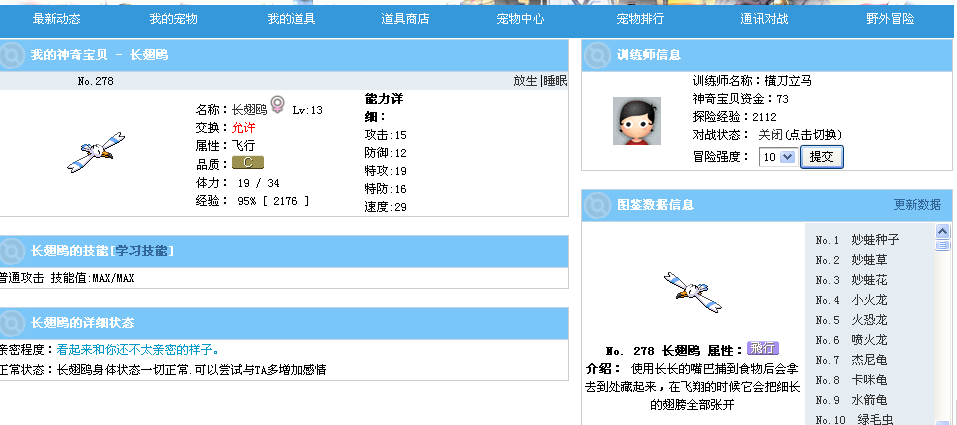Click the 长翅鸥 sprite in my pet panel
The width and height of the screenshot is (957, 425).
(96, 152)
